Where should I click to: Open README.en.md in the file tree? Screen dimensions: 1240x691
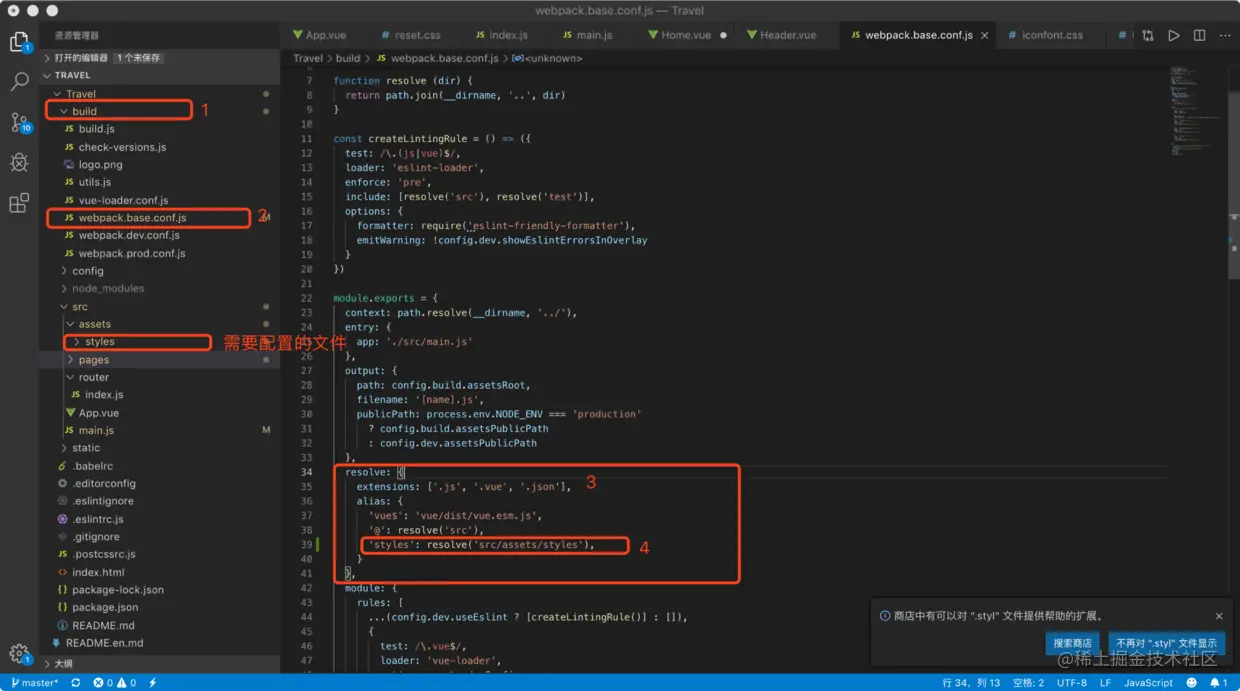point(104,643)
